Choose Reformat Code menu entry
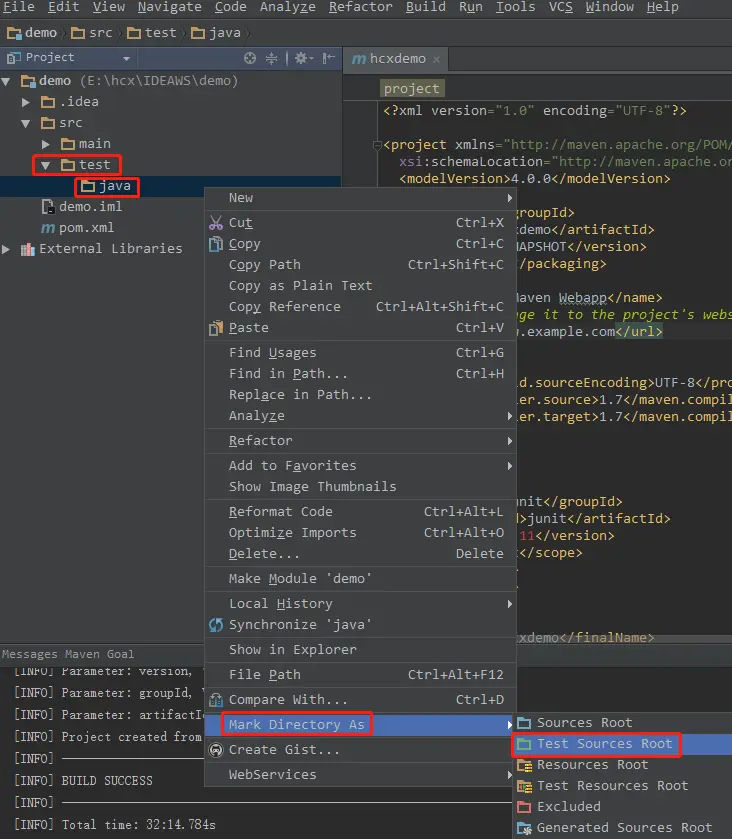Screen dimensions: 732x839 coord(361,512)
